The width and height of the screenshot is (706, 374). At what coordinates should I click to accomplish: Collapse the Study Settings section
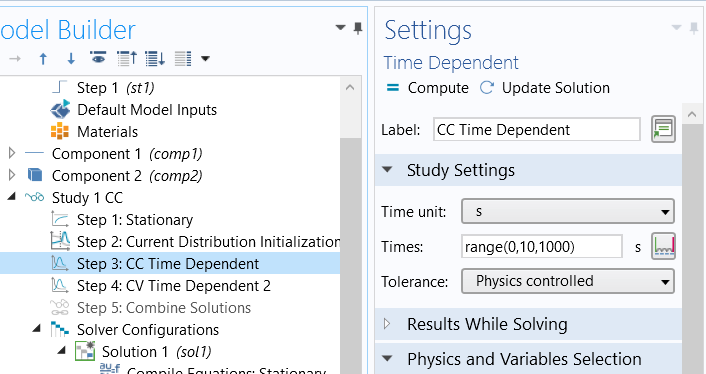pyautogui.click(x=387, y=170)
